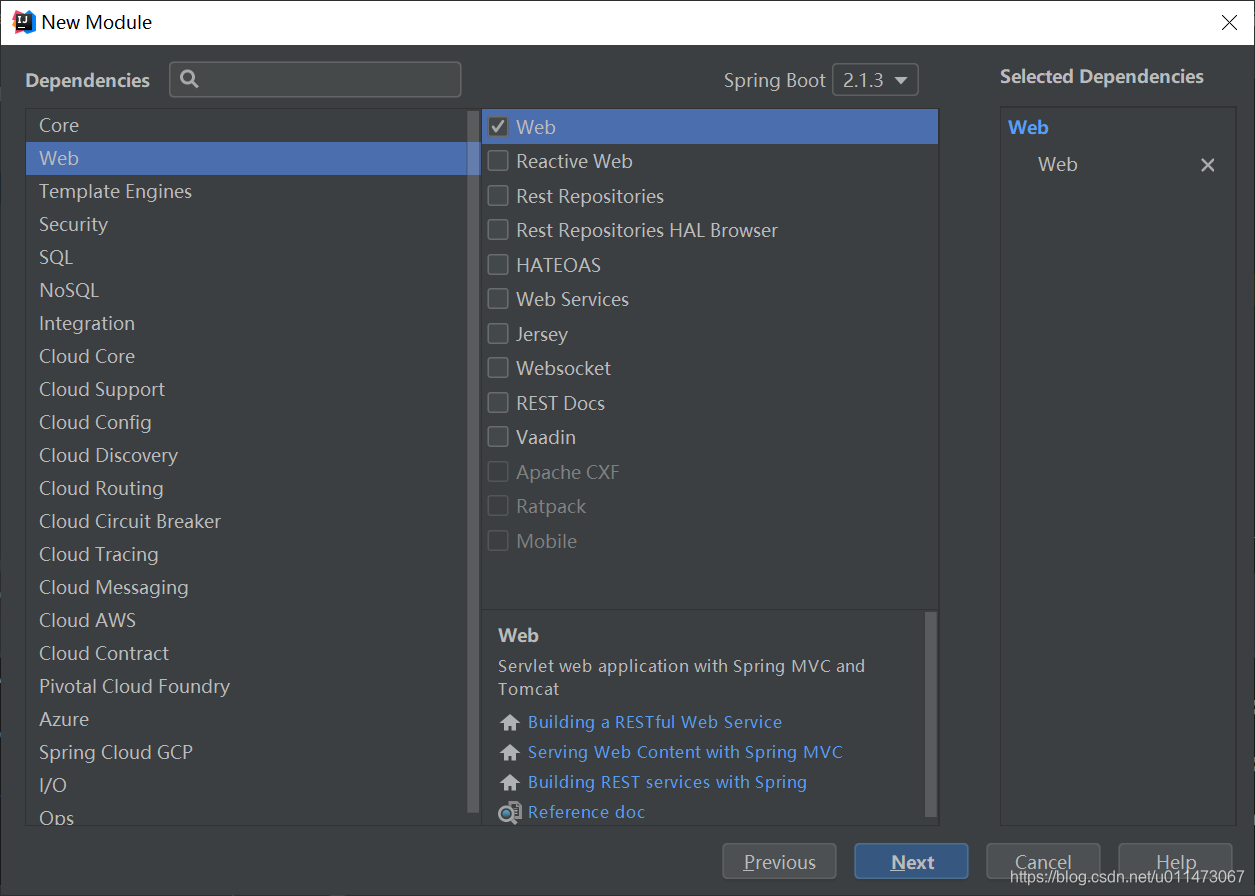Click the description panel vertical scrollbar
Viewport: 1255px width, 896px height.
(x=931, y=714)
